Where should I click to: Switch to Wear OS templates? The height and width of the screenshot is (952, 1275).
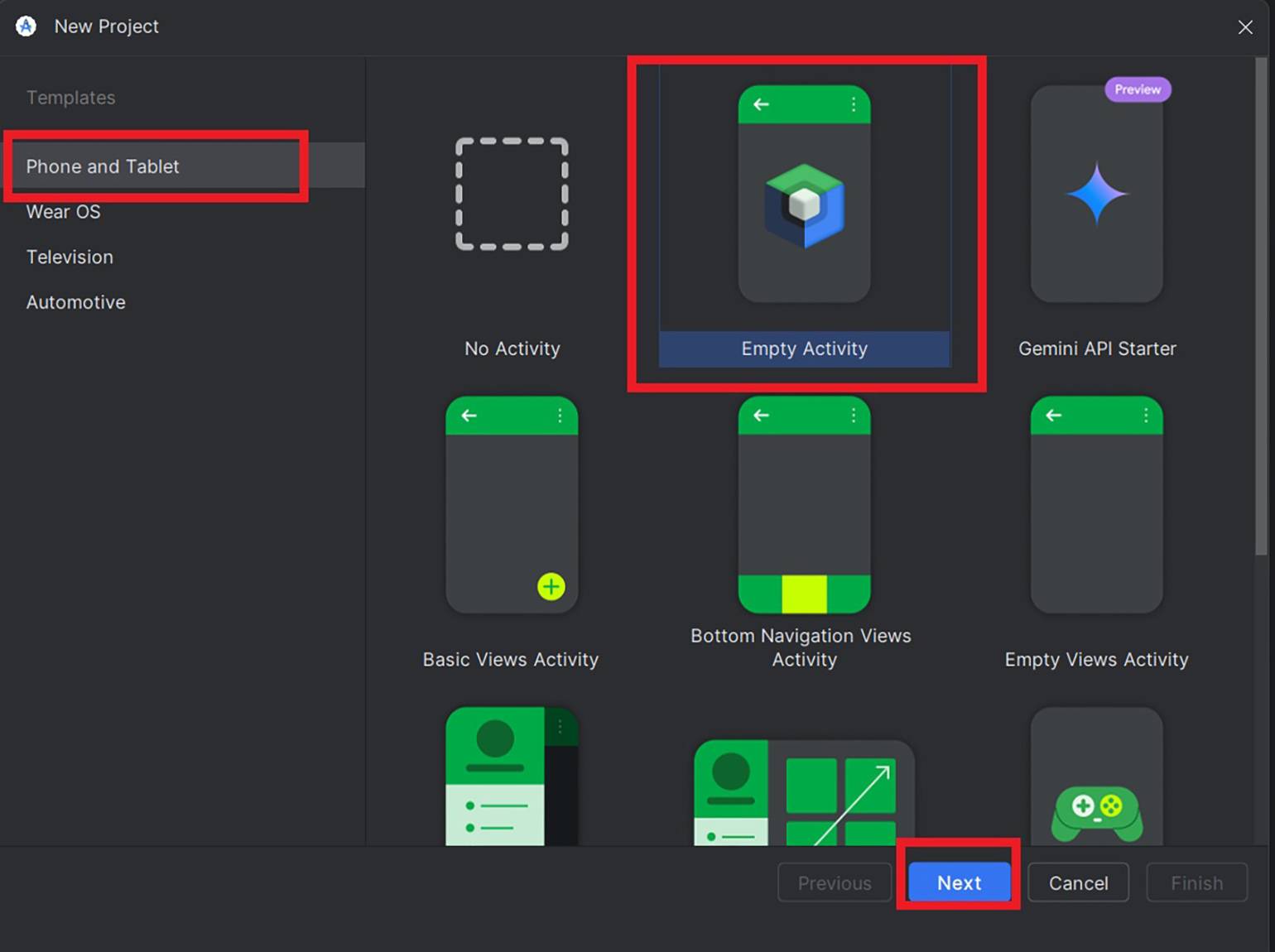63,212
